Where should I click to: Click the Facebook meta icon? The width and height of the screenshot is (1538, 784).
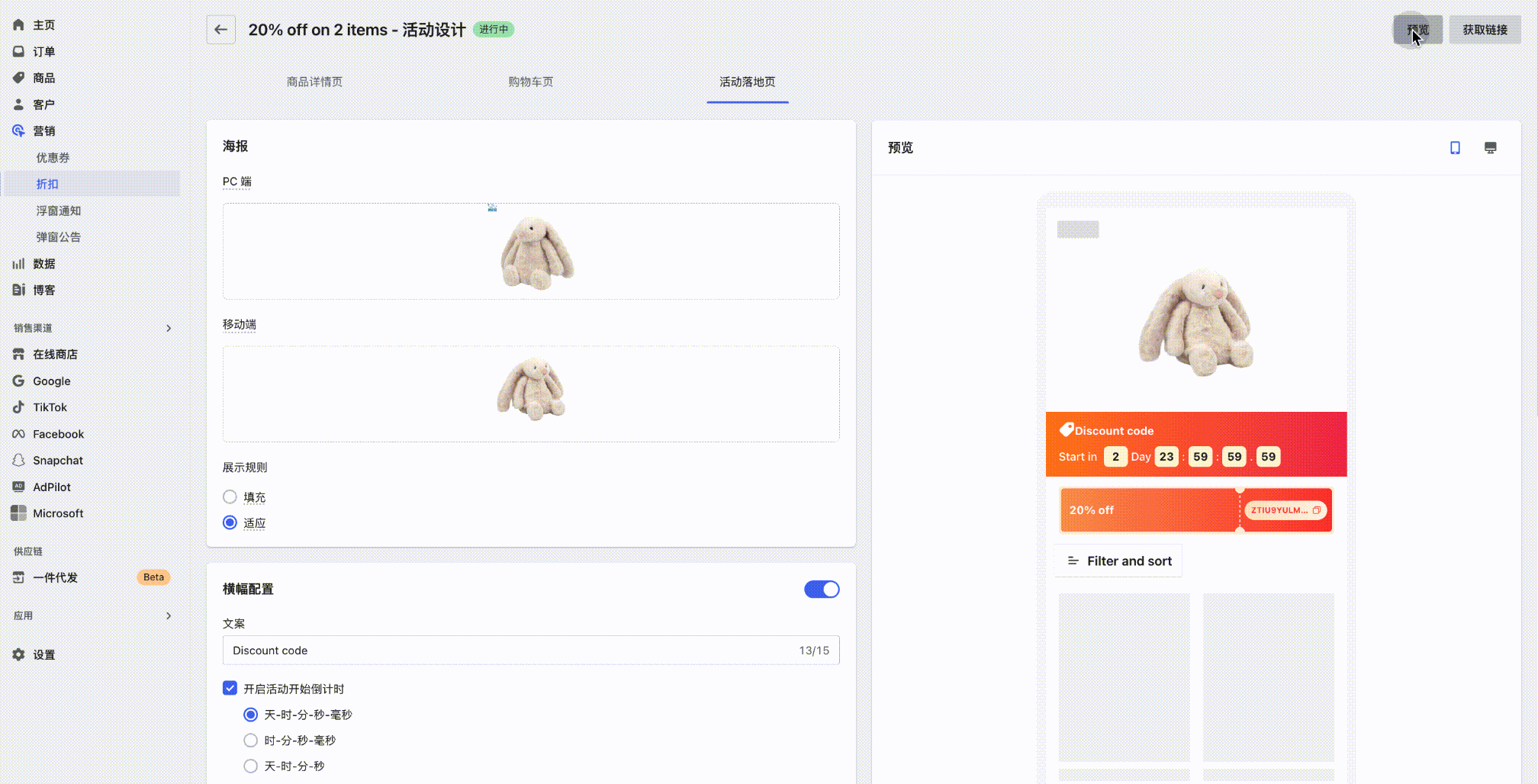click(18, 434)
